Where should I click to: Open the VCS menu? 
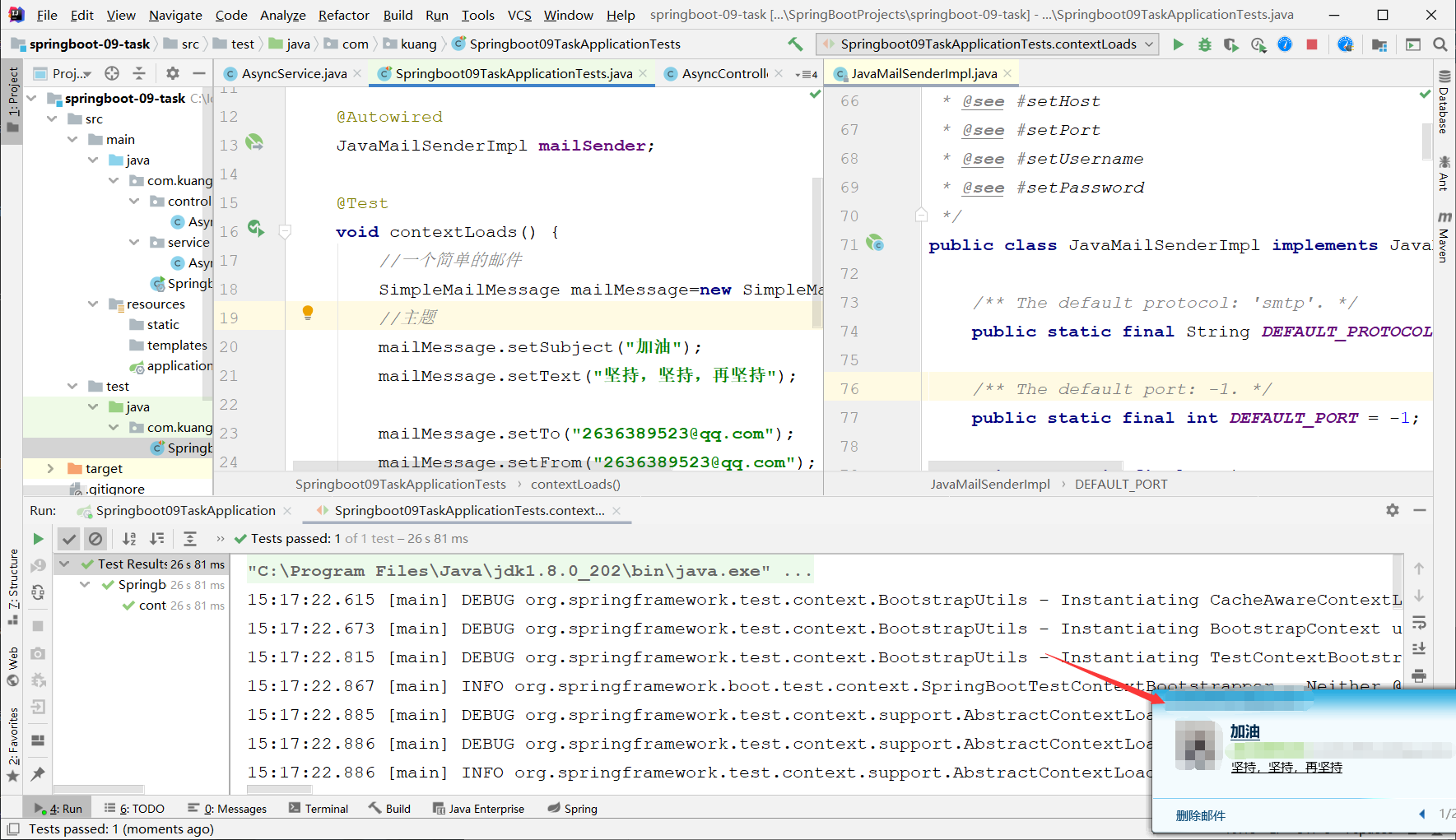pos(519,15)
